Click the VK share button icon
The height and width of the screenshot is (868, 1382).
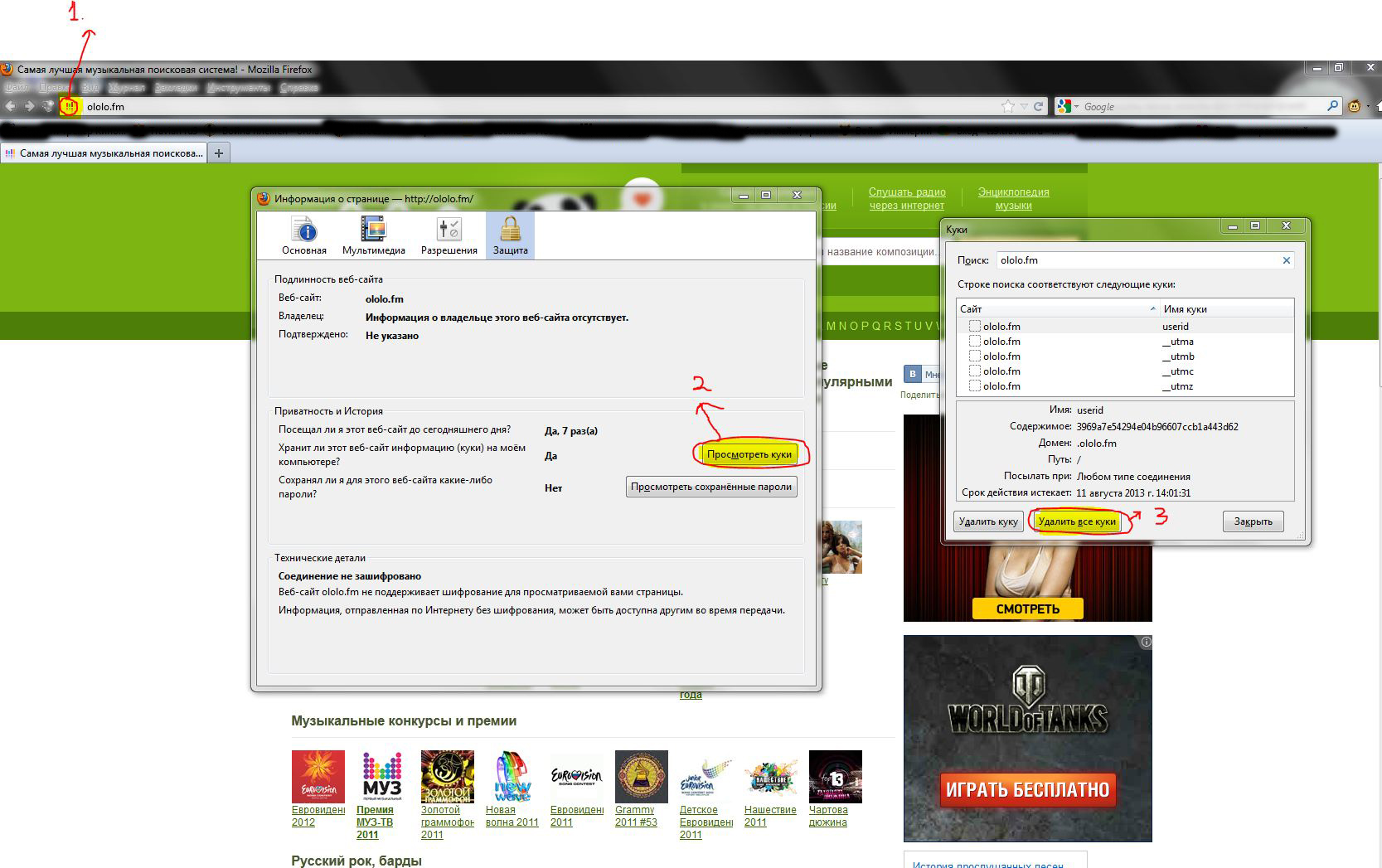tap(913, 374)
